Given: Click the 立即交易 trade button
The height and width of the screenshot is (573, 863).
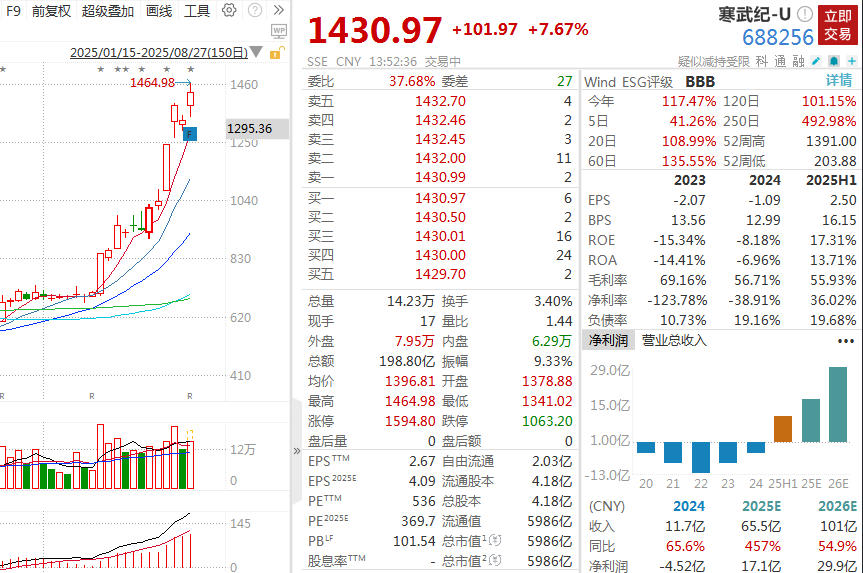Looking at the screenshot, I should coord(838,25).
